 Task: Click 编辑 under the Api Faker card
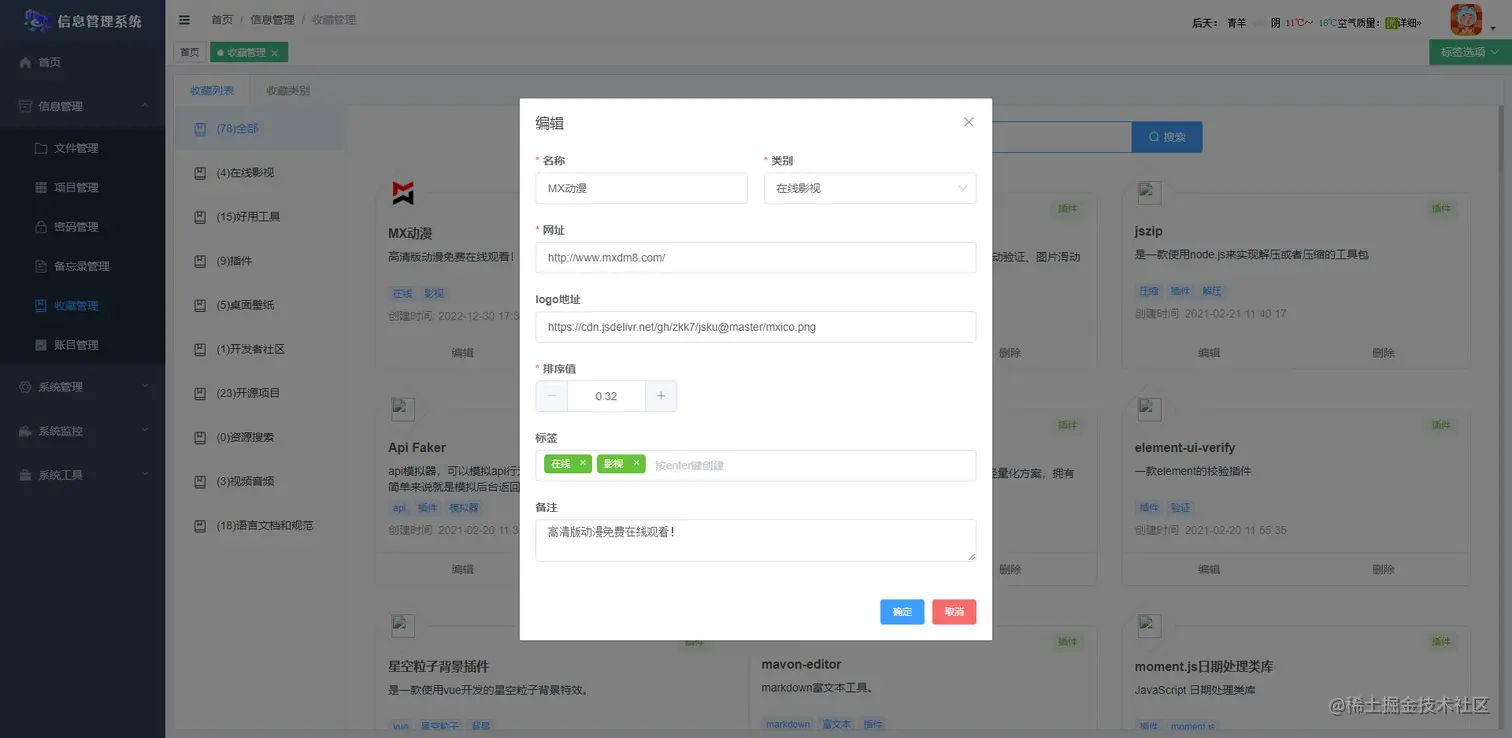tap(462, 569)
